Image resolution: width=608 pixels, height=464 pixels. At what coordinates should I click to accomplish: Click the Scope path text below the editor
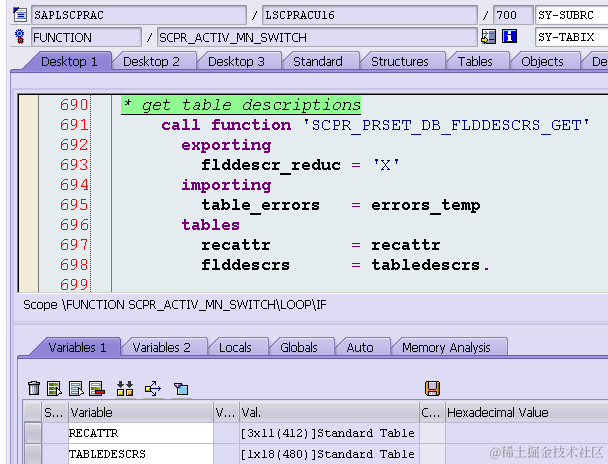click(174, 305)
